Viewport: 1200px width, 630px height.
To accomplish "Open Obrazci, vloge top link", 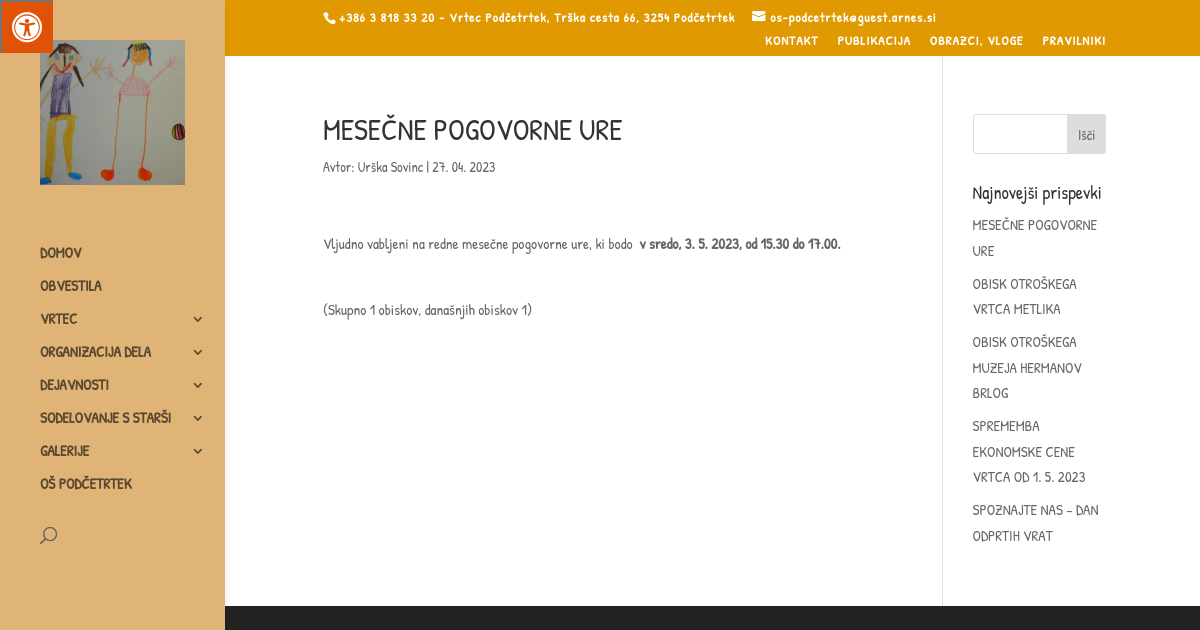I will click(976, 41).
